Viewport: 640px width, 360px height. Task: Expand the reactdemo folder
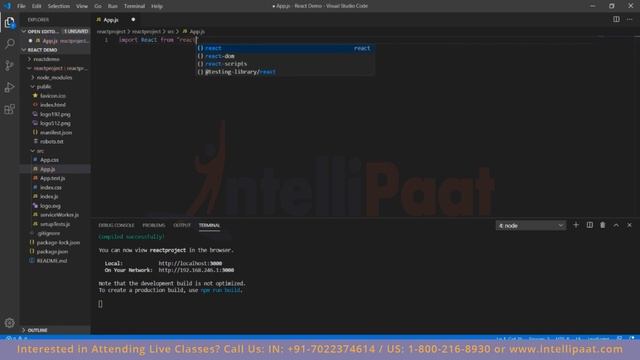(x=55, y=59)
